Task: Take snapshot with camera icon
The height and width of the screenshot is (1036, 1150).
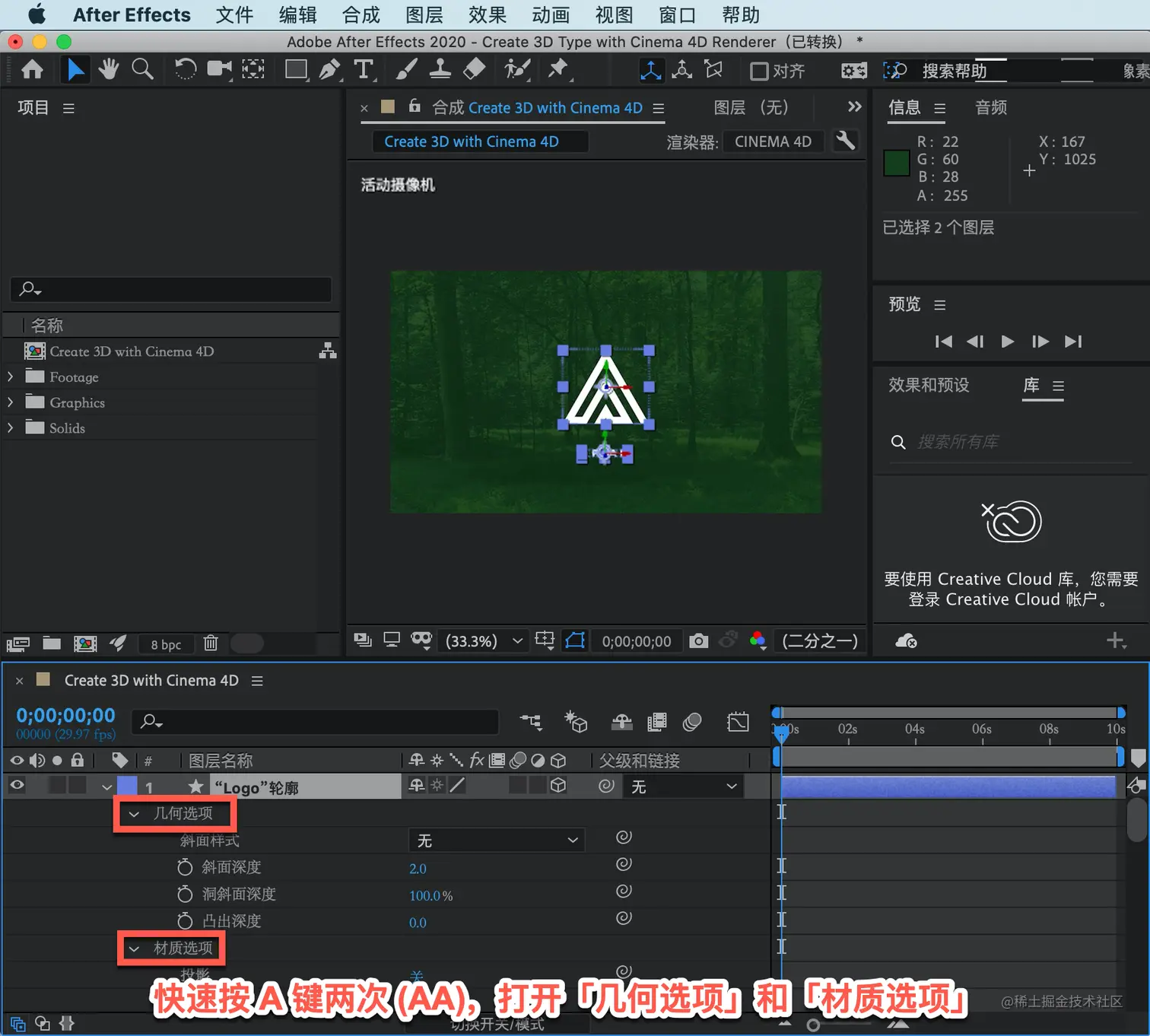Action: pos(698,641)
